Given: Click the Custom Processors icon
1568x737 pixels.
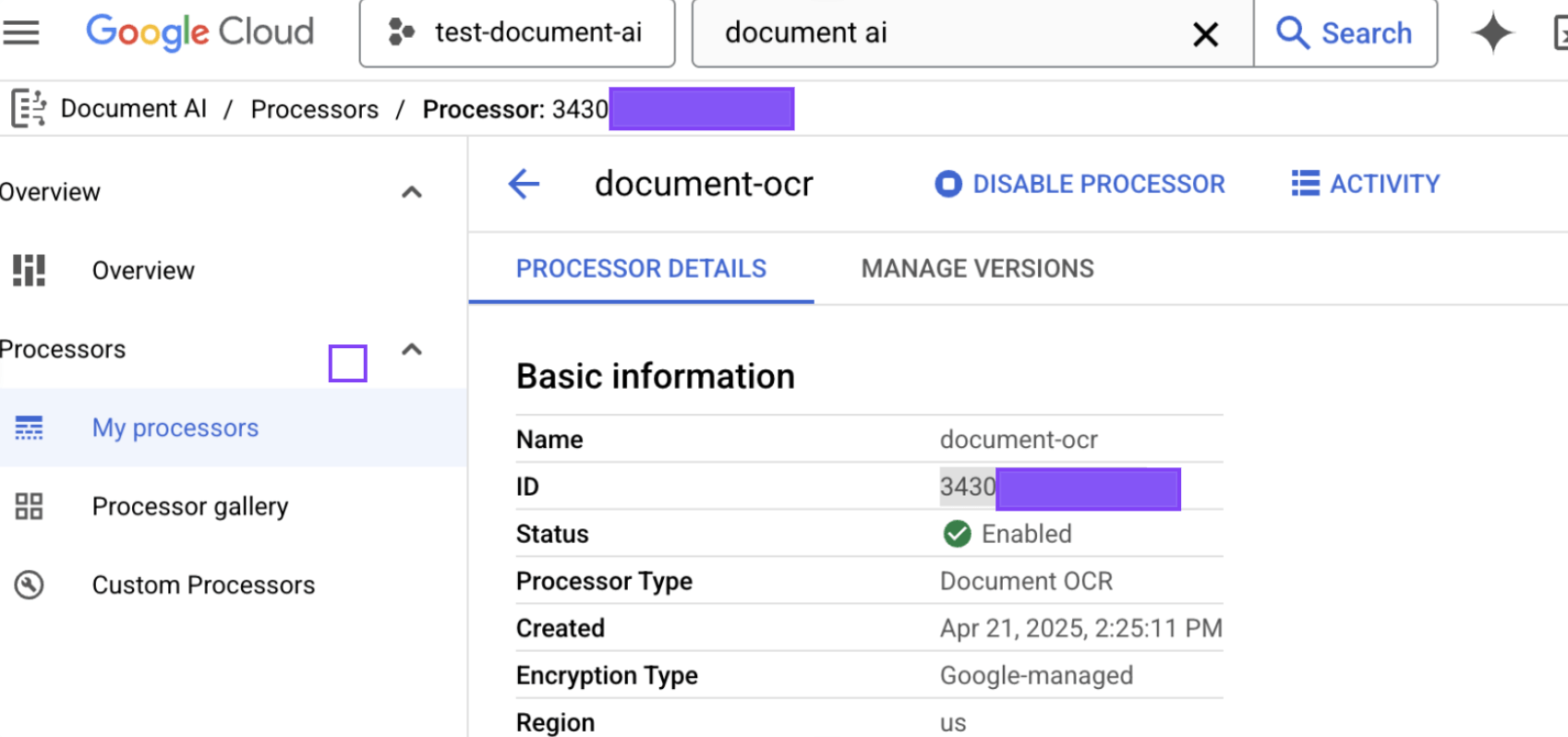Looking at the screenshot, I should coord(29,585).
